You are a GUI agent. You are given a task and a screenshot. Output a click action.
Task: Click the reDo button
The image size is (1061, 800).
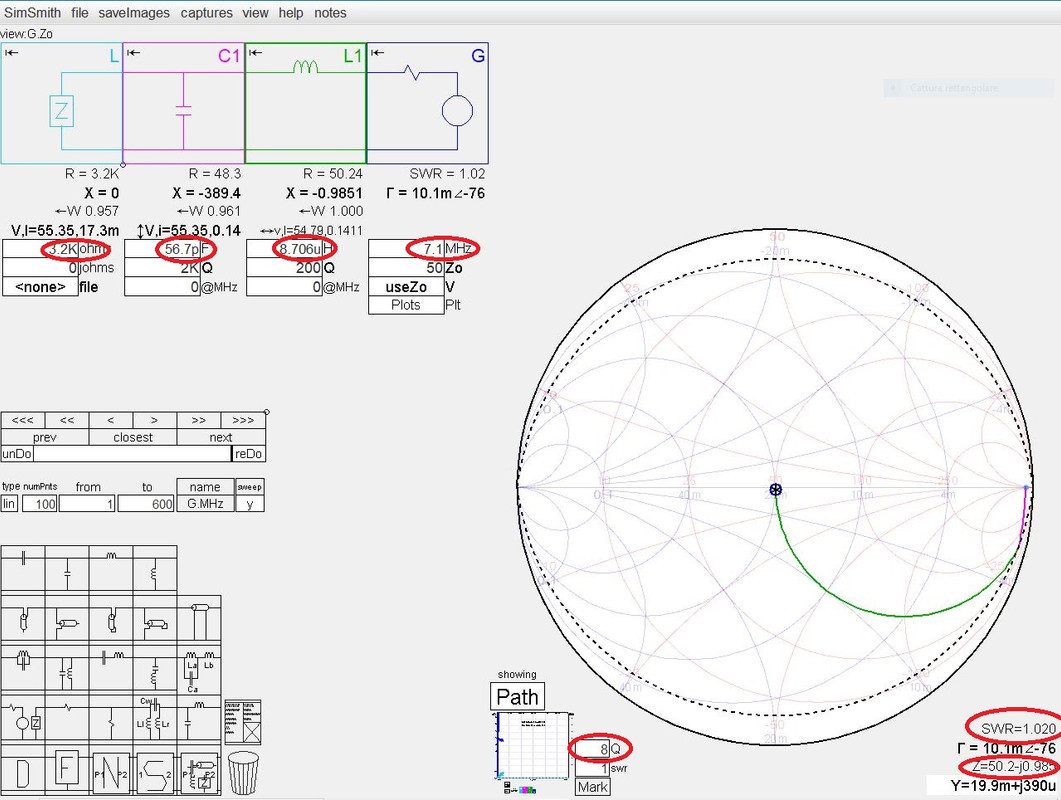click(248, 453)
